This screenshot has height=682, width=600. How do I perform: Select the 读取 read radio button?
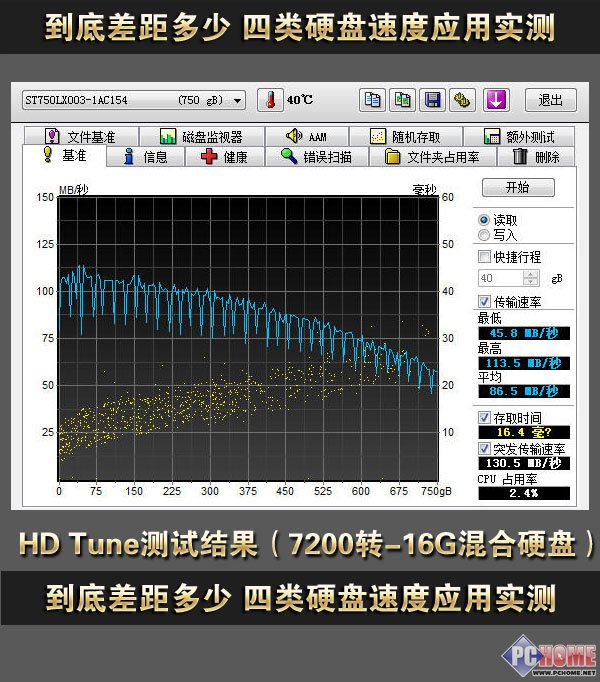pyautogui.click(x=484, y=220)
